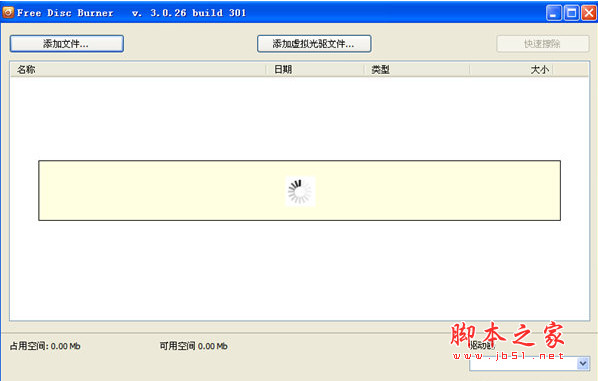Sort list by 名称 column header
Viewport: 598px width, 381px height.
[x=138, y=70]
